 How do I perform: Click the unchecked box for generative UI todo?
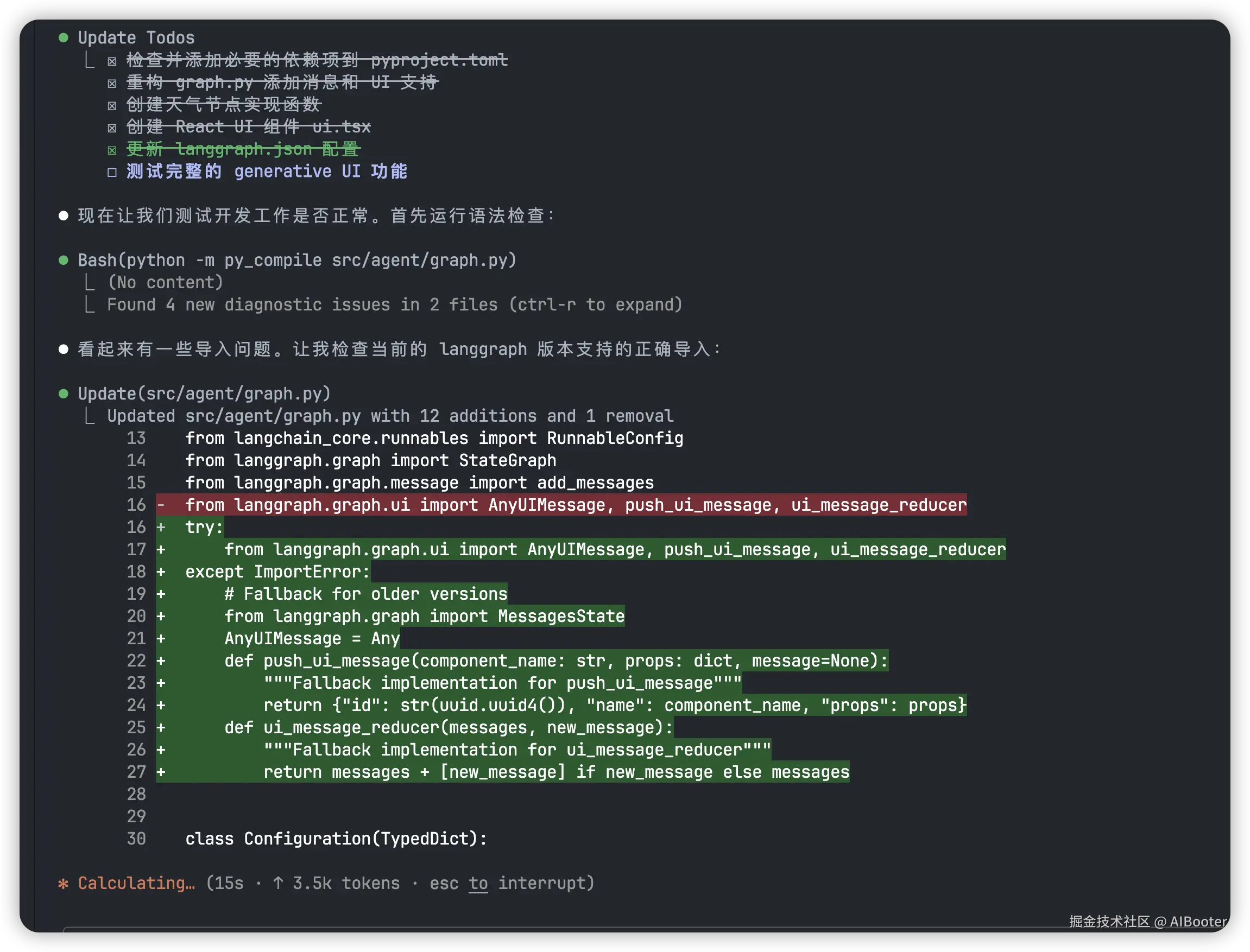pos(112,172)
